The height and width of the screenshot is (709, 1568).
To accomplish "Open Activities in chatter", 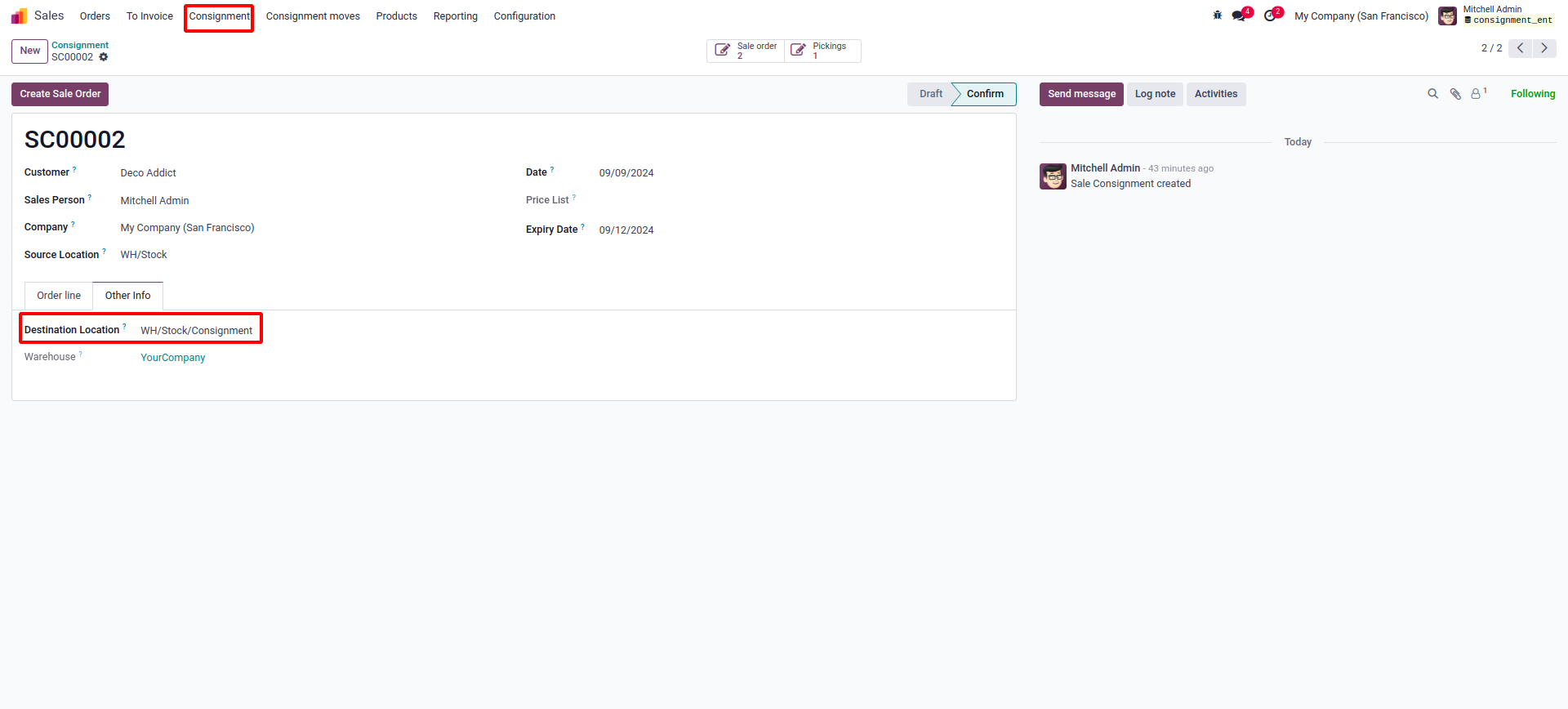I will pos(1216,94).
